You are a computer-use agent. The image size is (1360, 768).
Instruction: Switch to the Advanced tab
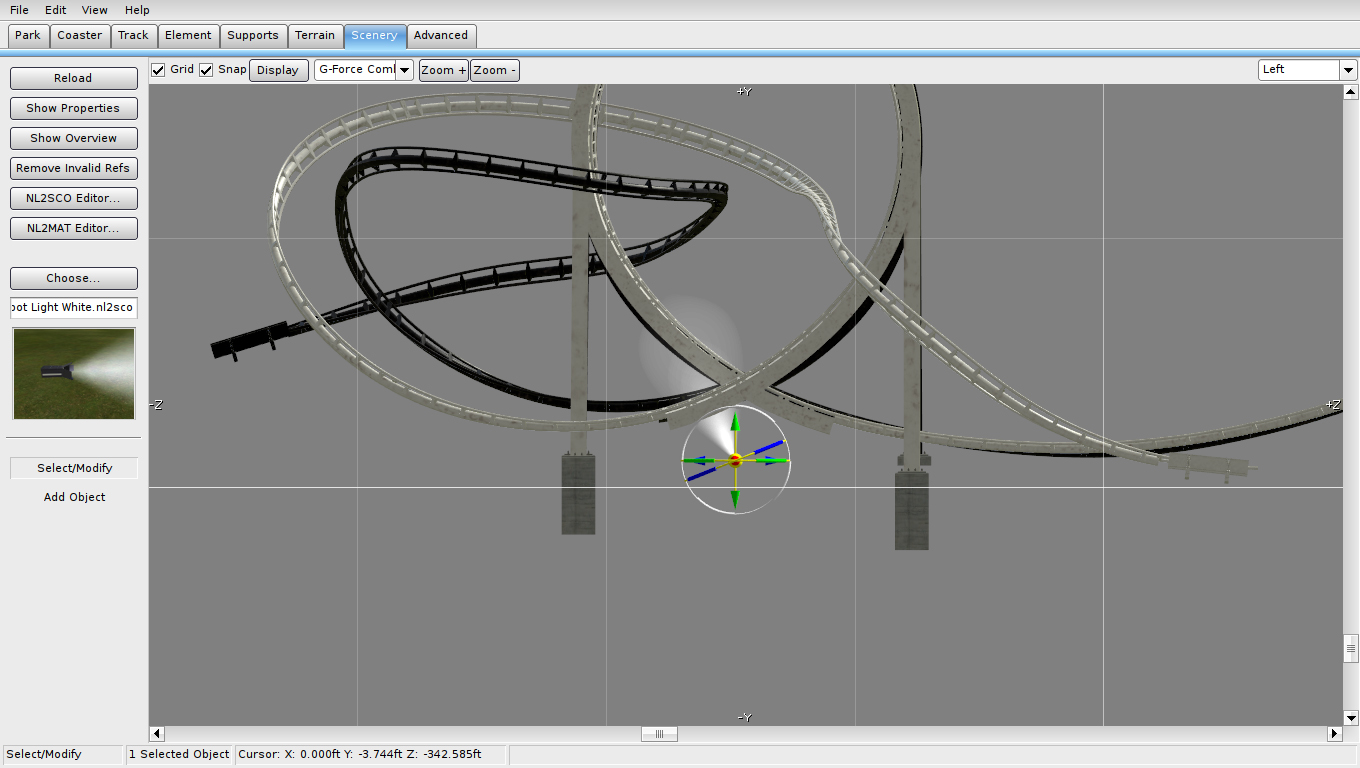441,35
